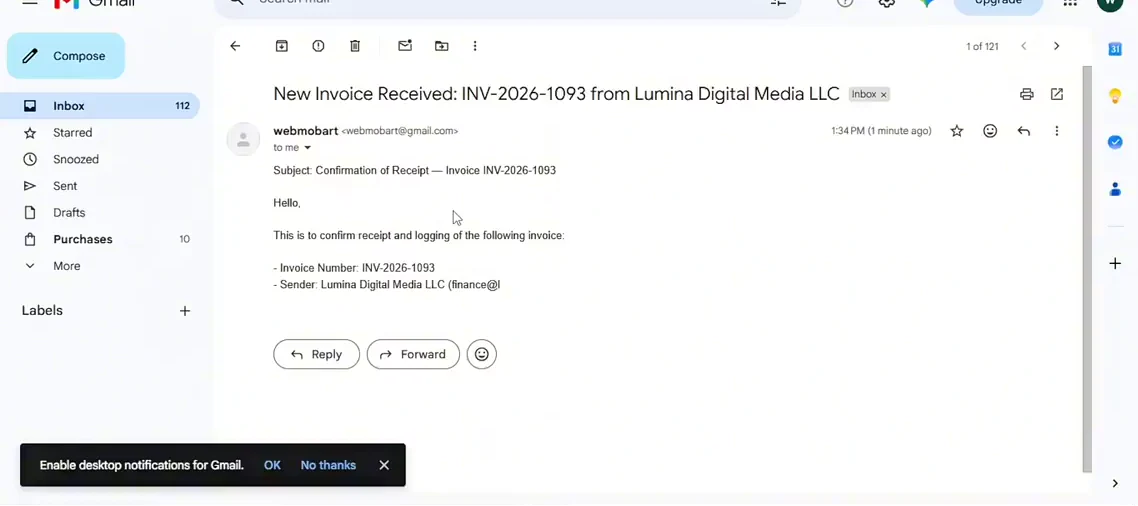The height and width of the screenshot is (506, 1138).
Task: Click emoji reaction button beside Forward
Action: pos(482,354)
